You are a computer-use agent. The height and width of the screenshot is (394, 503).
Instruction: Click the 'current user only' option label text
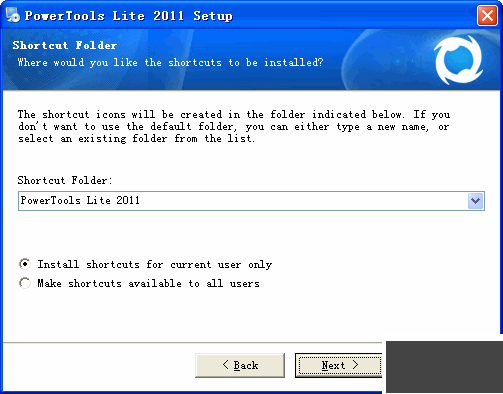(155, 265)
